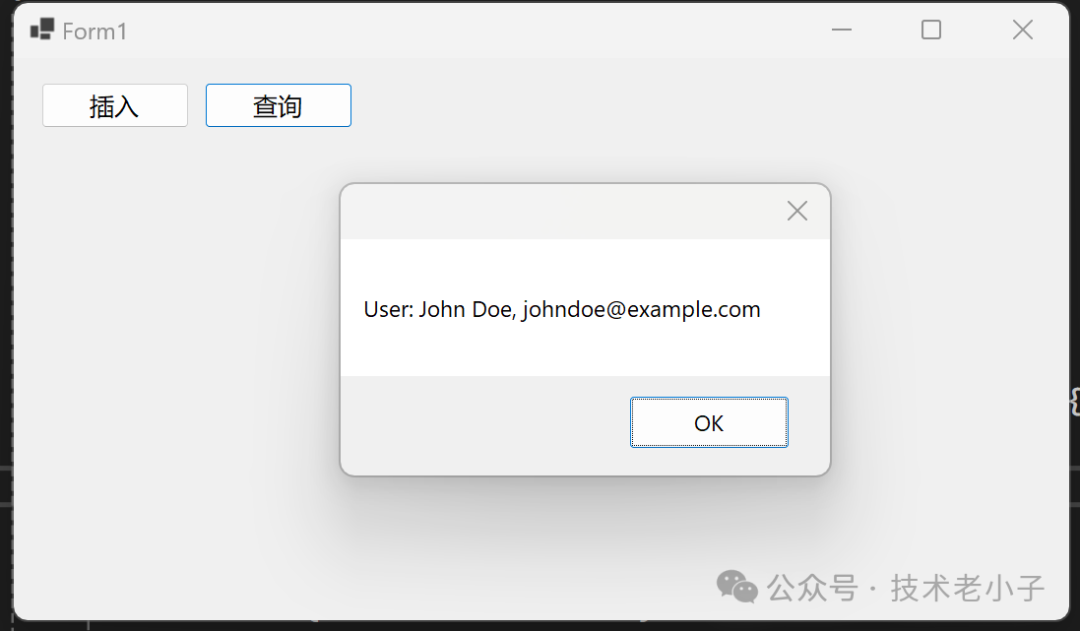Close the Form1 window
Viewport: 1080px width, 631px height.
point(1022,30)
